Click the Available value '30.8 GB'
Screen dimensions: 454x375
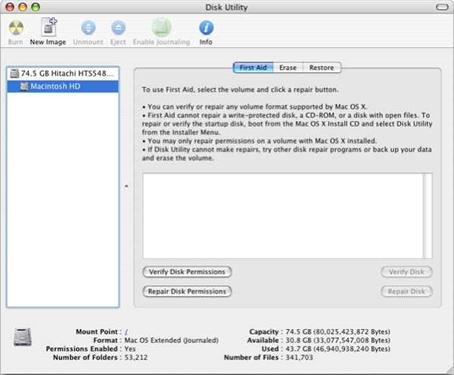point(299,340)
